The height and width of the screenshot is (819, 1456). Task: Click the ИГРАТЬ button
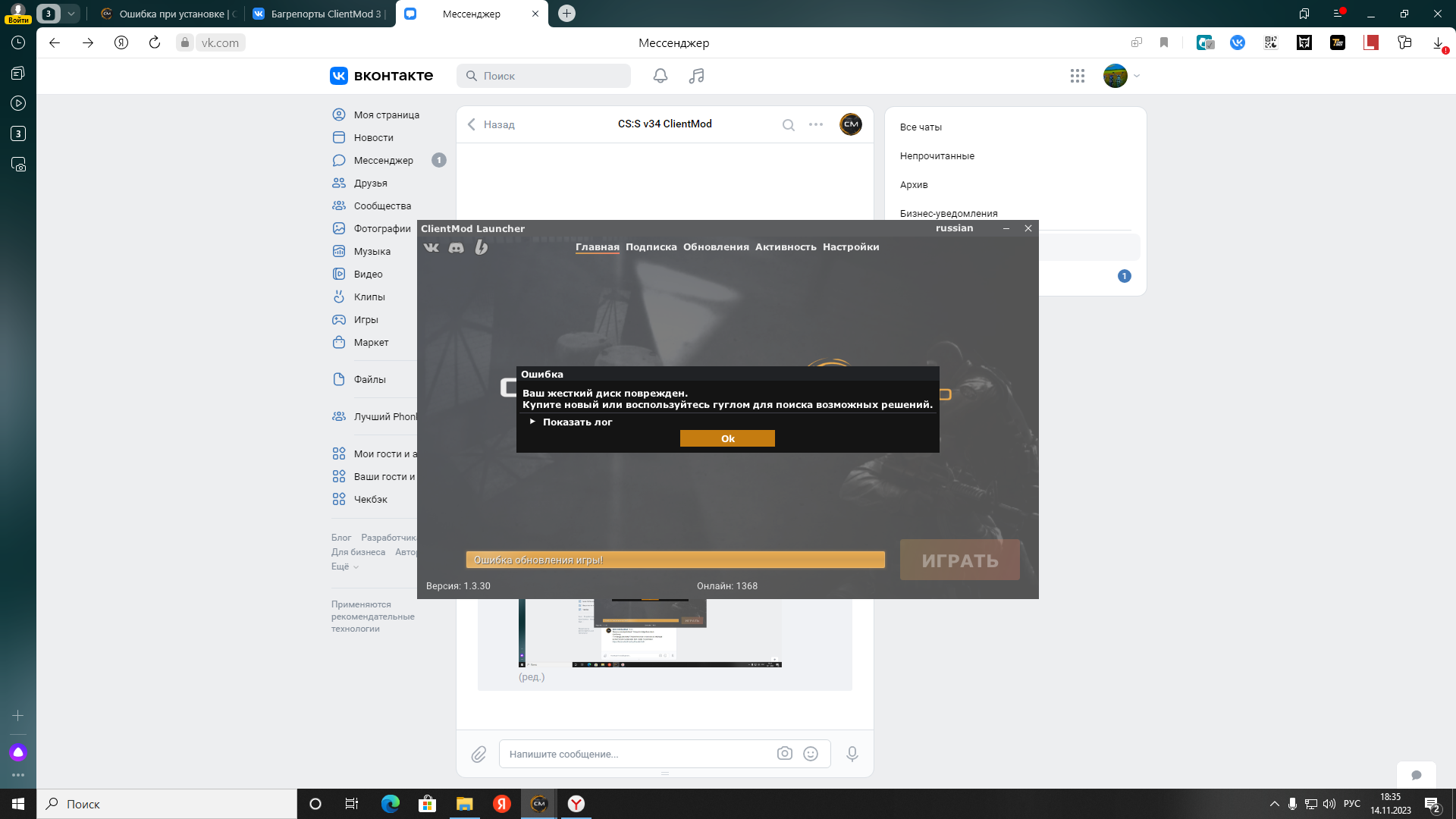pyautogui.click(x=959, y=560)
